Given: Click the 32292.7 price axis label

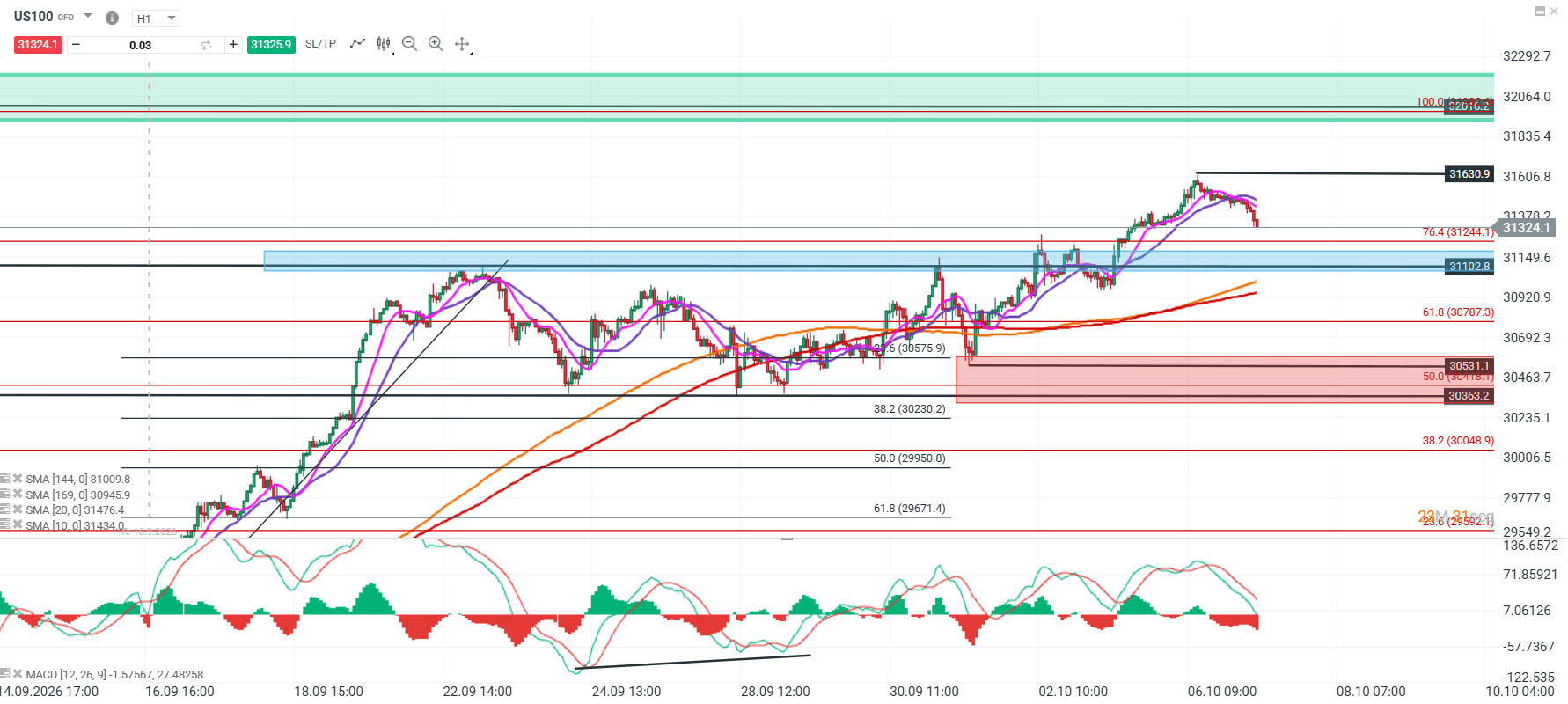Looking at the screenshot, I should [1527, 56].
